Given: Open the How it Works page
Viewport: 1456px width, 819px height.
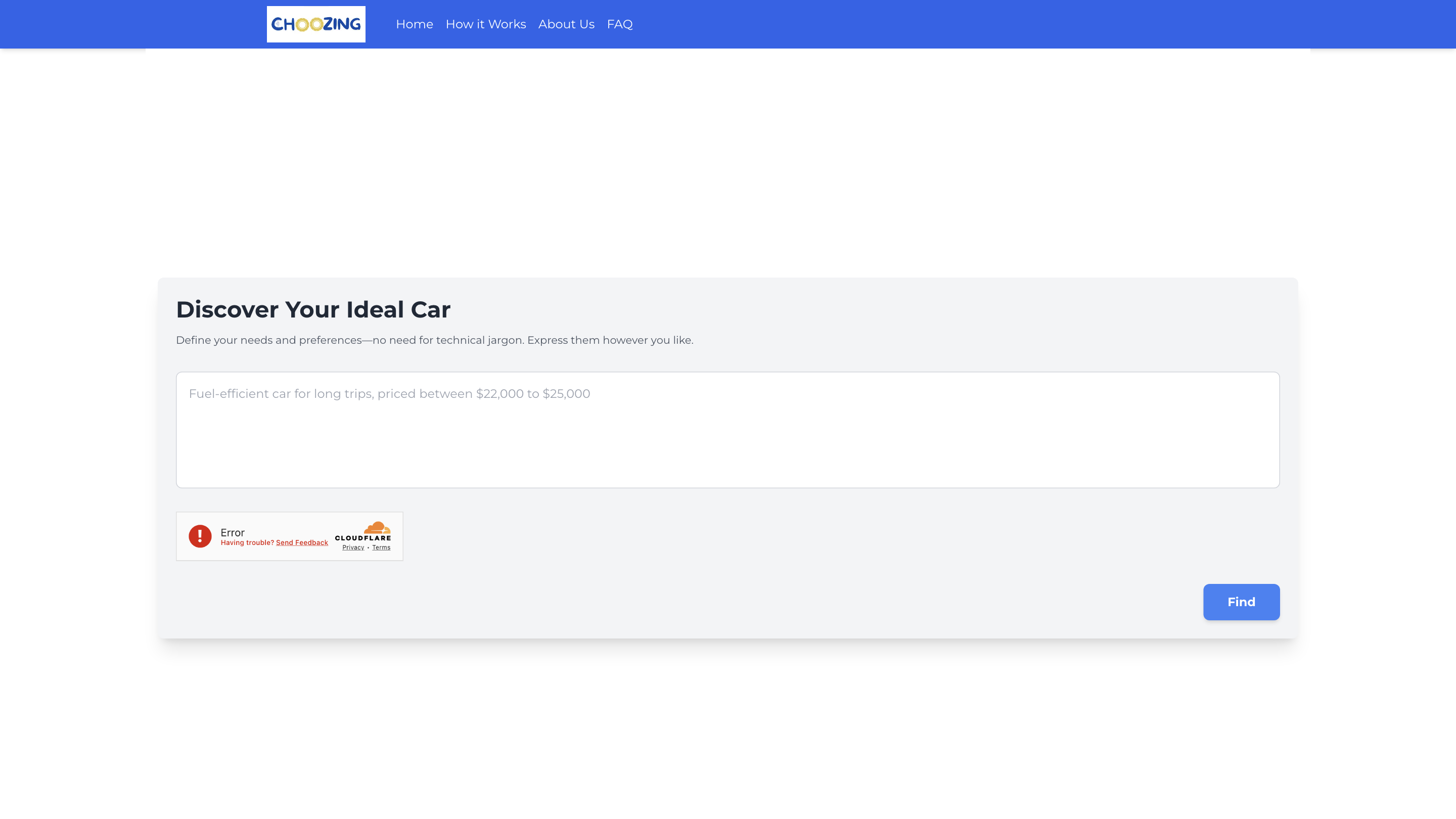Looking at the screenshot, I should (485, 24).
